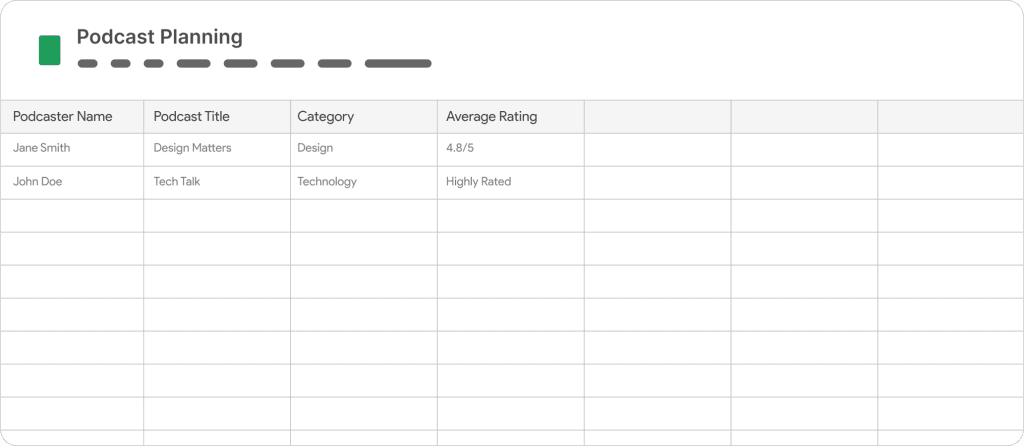Click the Highly Rated cell
1024x446 pixels.
click(x=511, y=183)
